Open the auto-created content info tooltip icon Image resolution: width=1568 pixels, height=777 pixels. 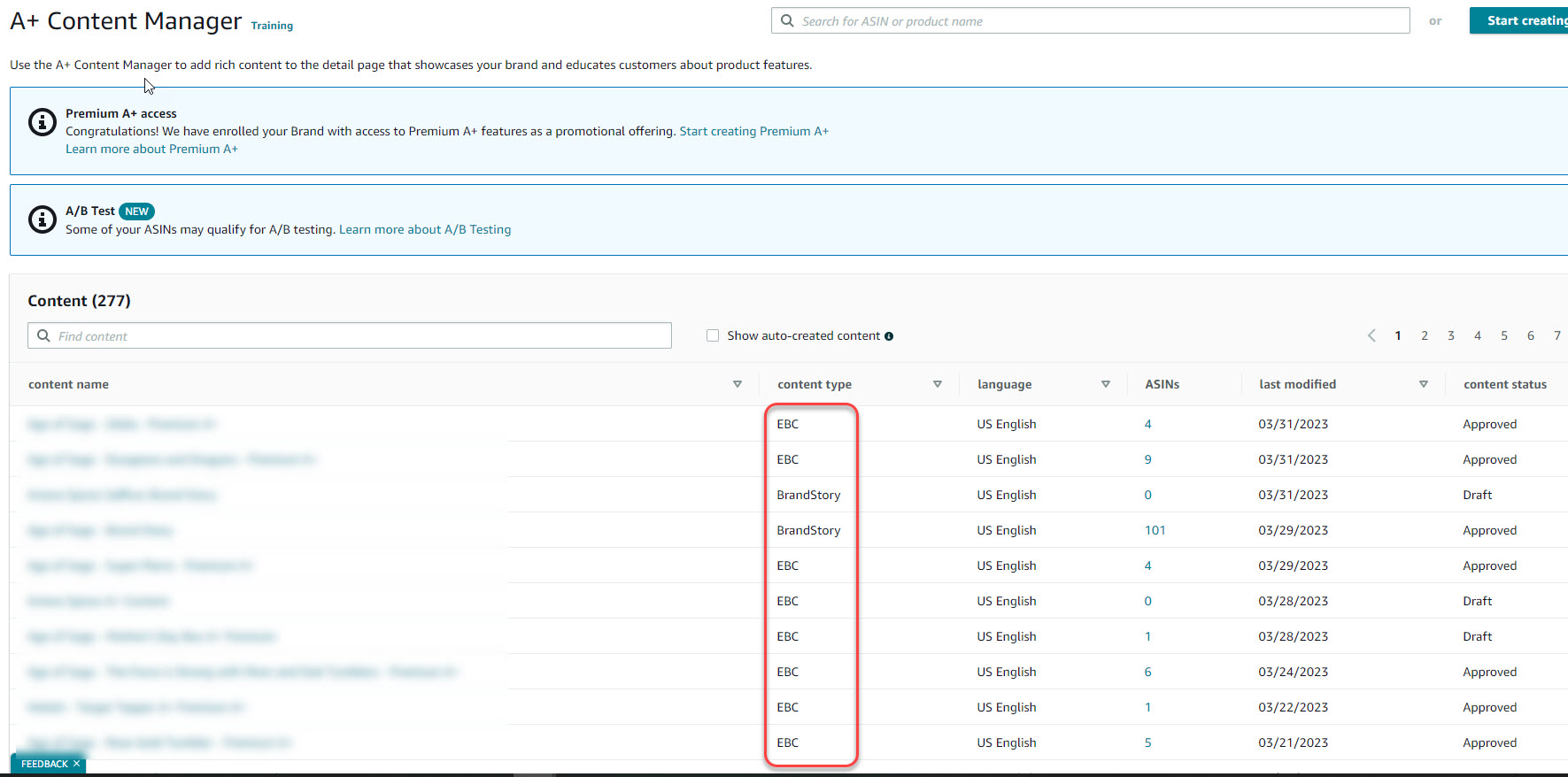(x=889, y=336)
